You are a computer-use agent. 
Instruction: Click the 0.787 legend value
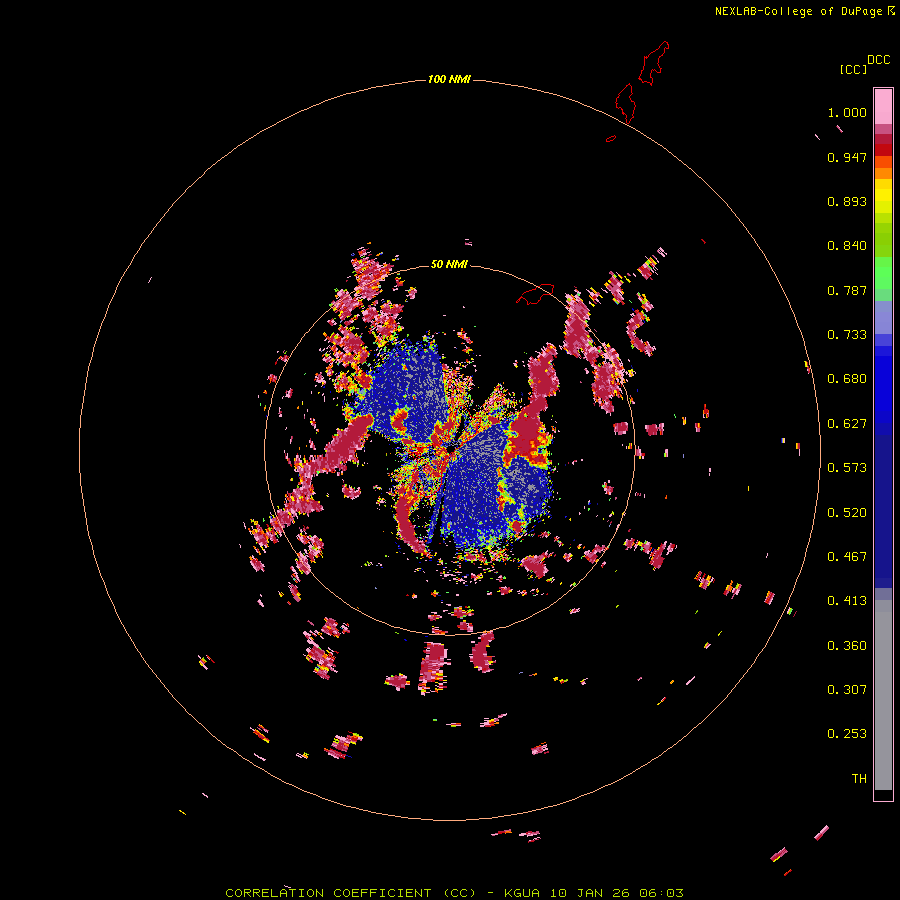point(847,290)
